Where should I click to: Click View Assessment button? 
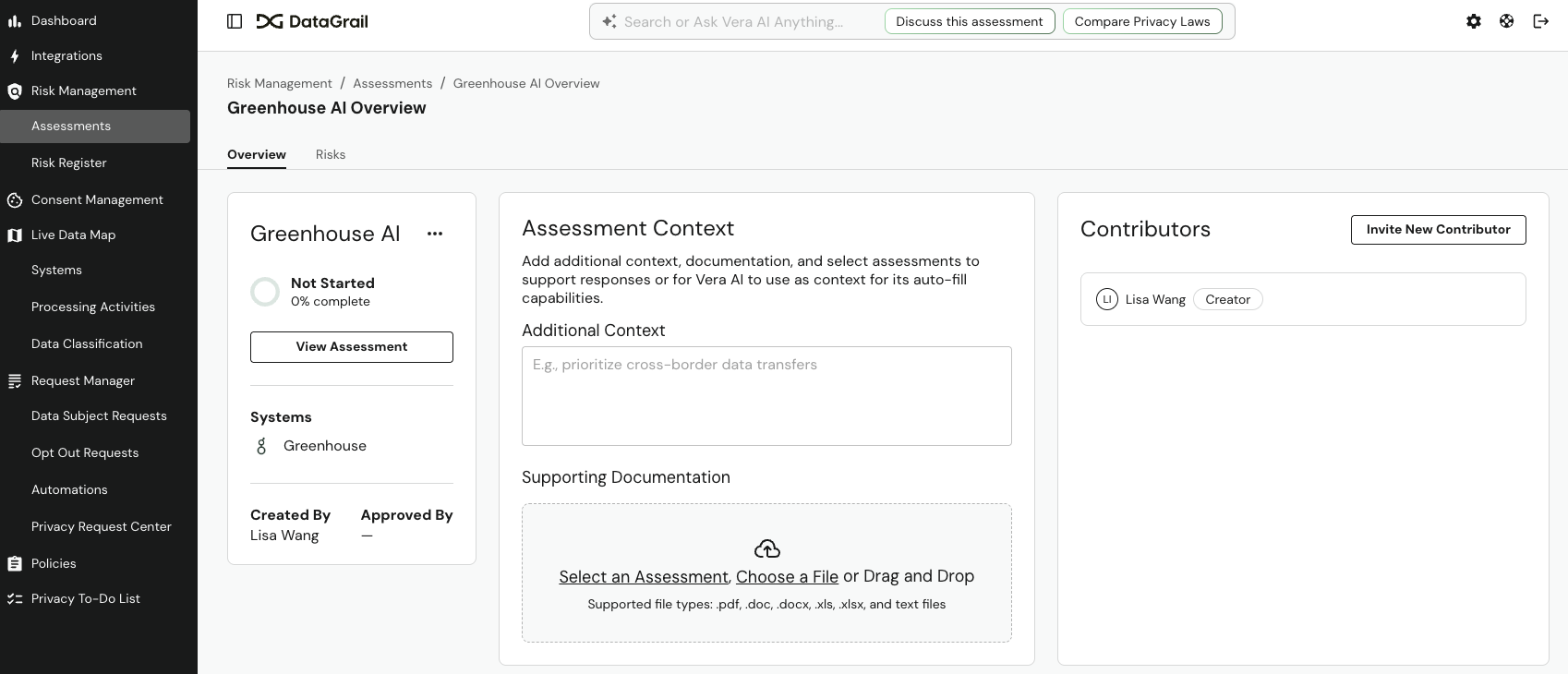pyautogui.click(x=352, y=347)
